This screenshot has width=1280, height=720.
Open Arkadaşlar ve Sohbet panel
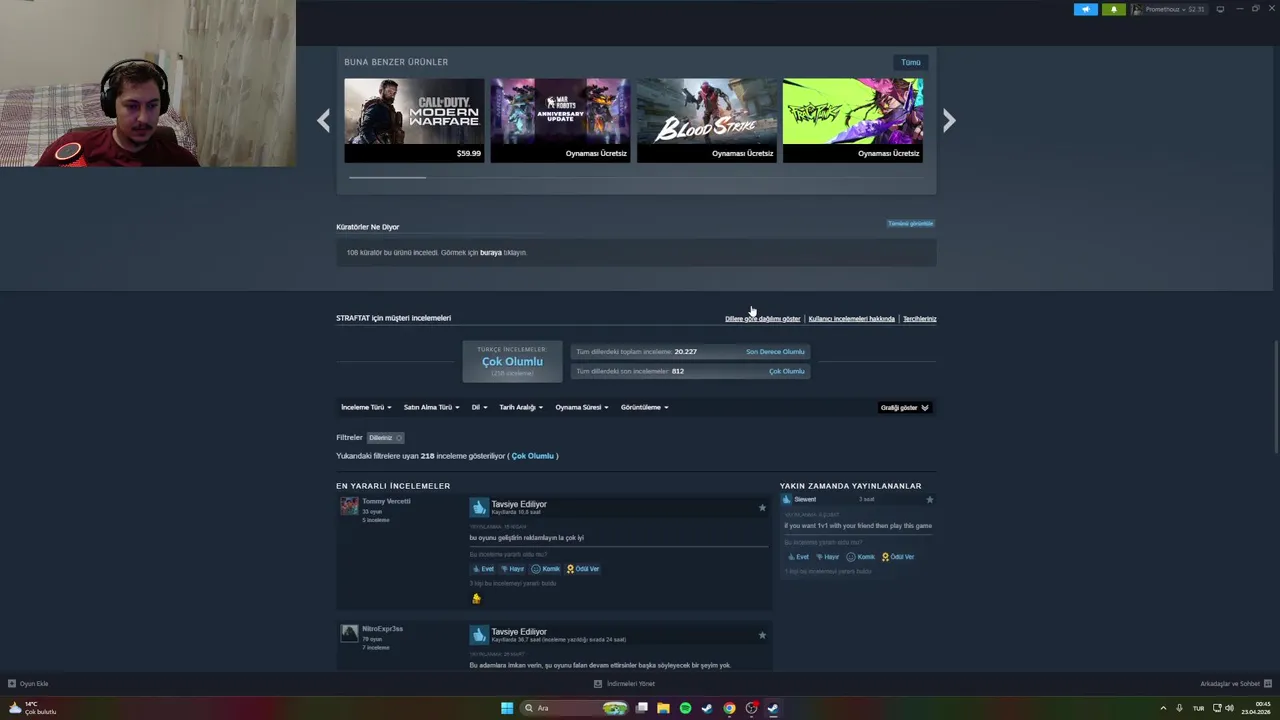pos(1236,684)
